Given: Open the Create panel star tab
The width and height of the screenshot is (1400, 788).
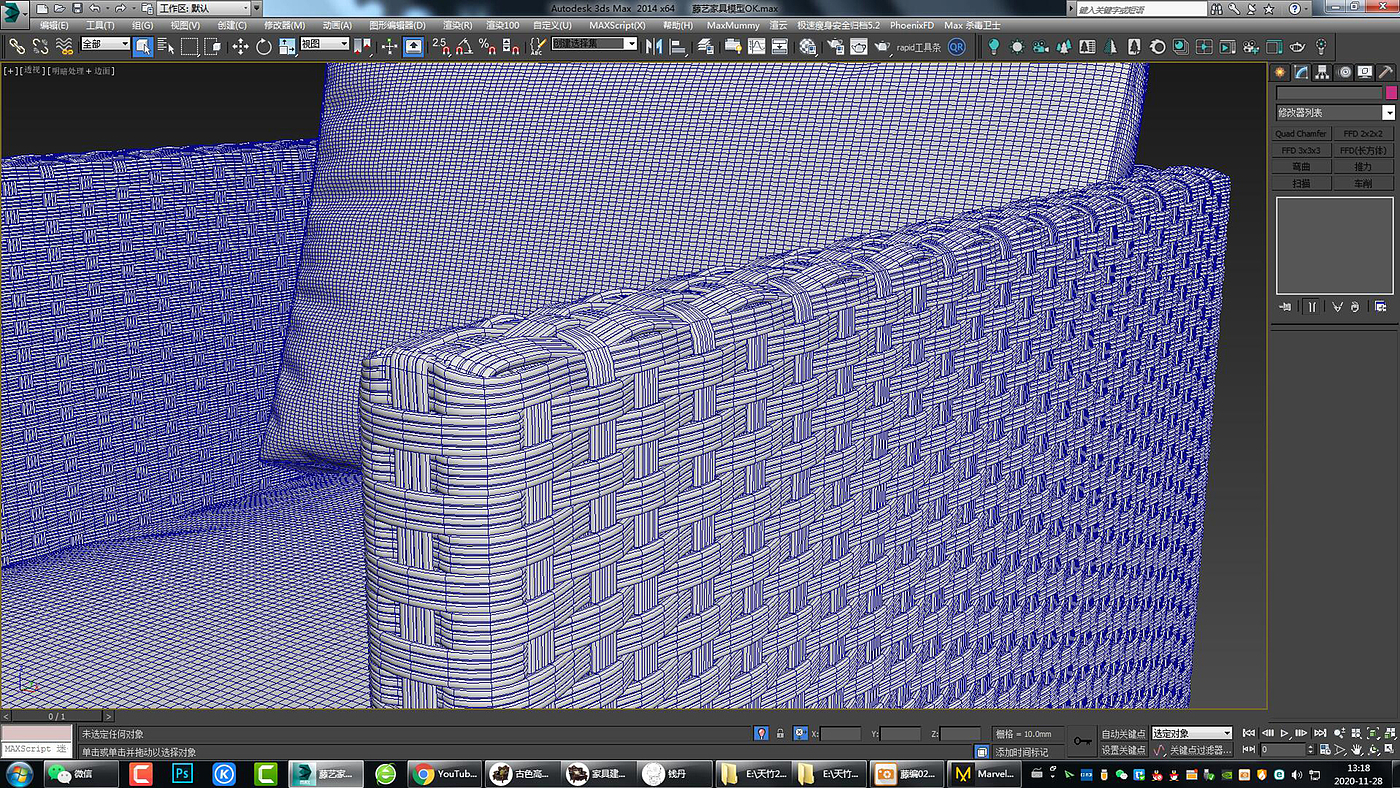Looking at the screenshot, I should click(1279, 72).
